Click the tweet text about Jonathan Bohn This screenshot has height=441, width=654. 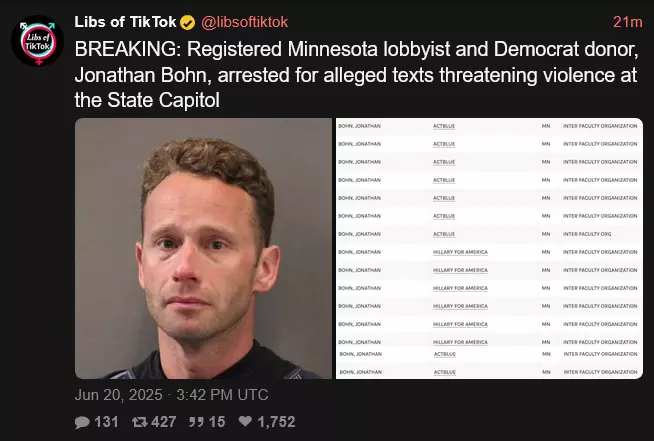coord(357,75)
